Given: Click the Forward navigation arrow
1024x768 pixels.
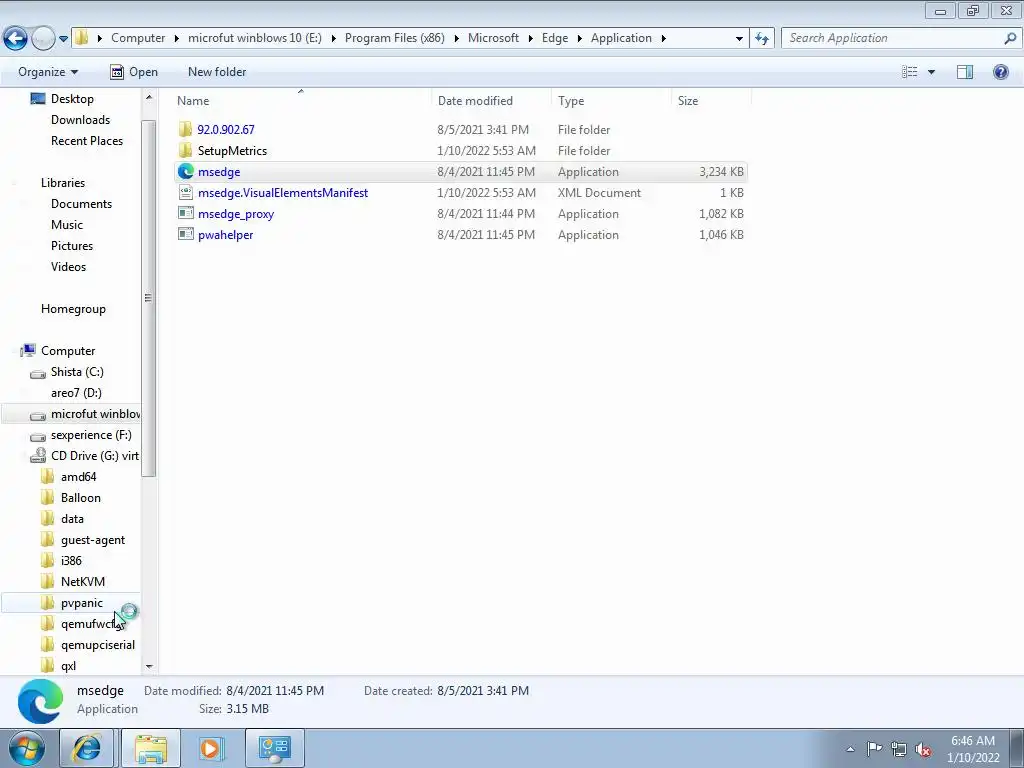Looking at the screenshot, I should click(43, 39).
